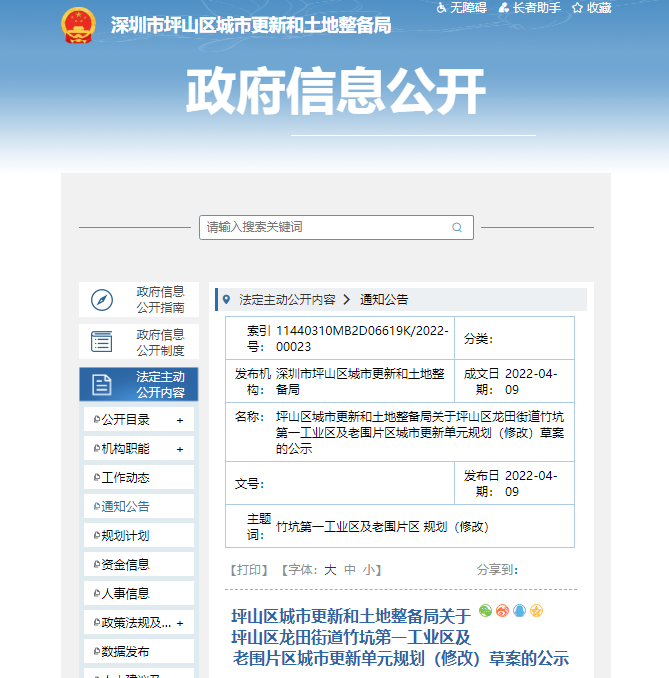Click the national emblem logo
Viewport: 669px width, 678px height.
77,24
